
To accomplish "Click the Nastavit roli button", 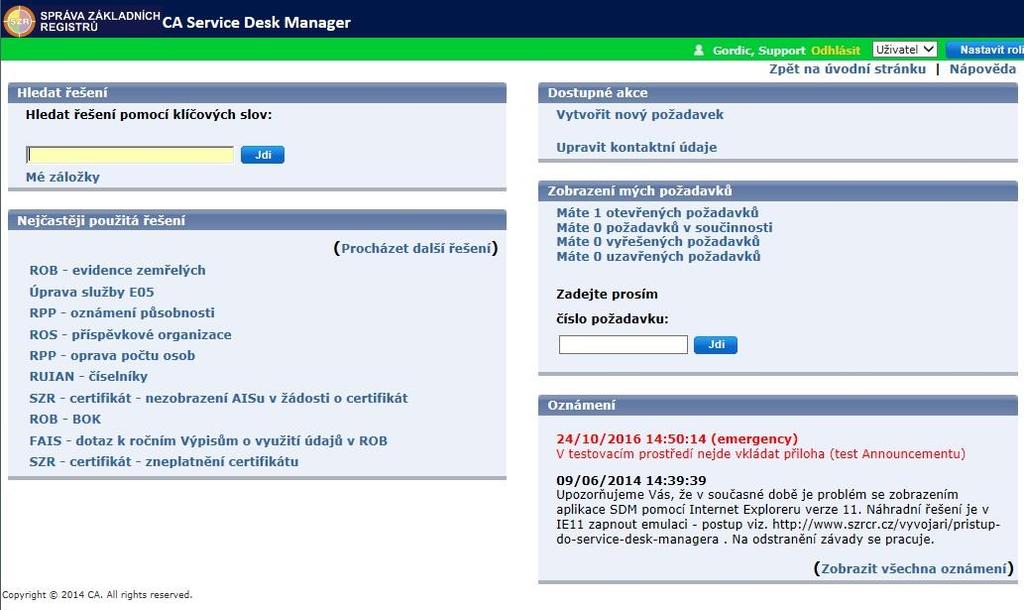I will (986, 50).
